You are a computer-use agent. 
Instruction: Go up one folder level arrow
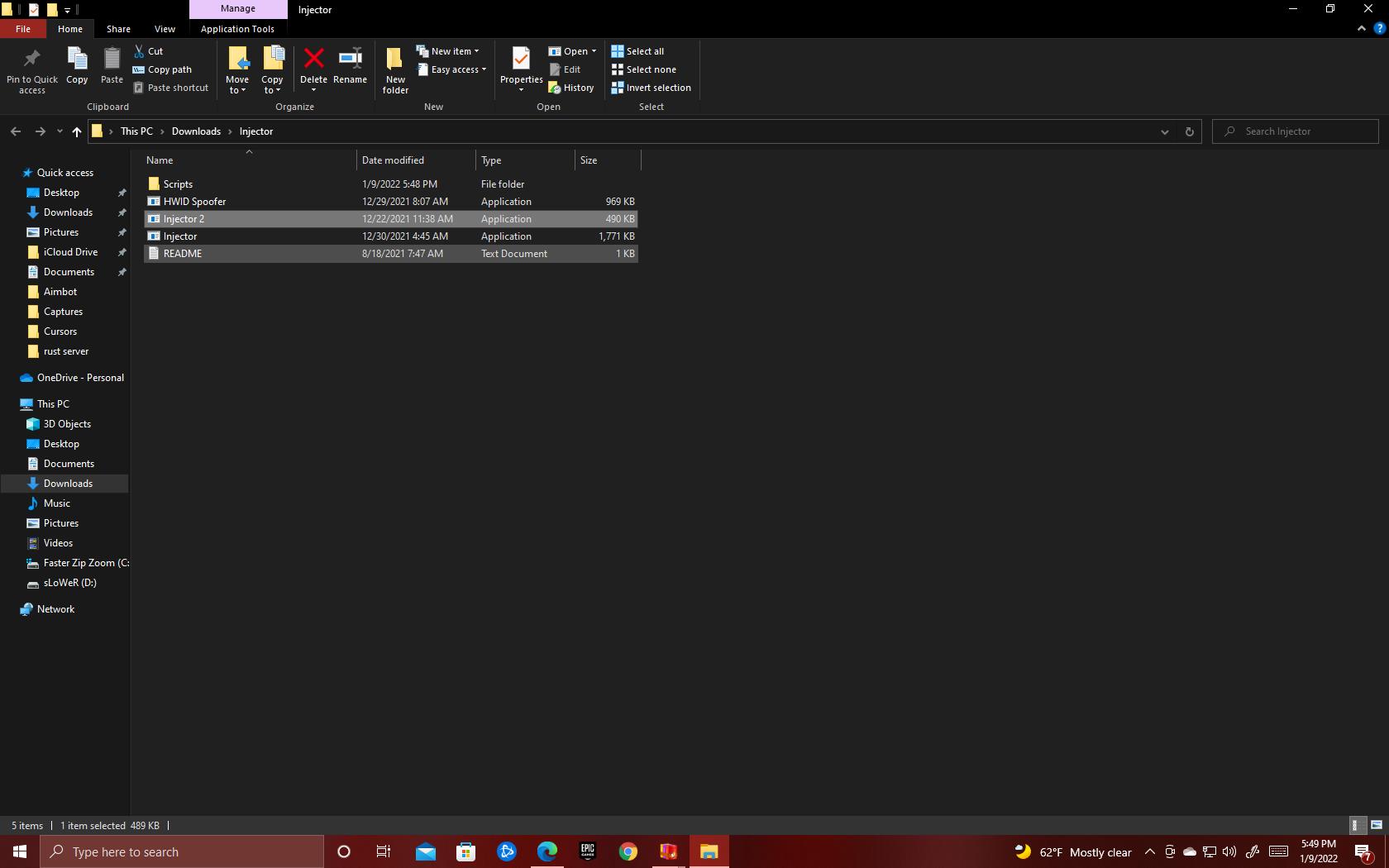[x=77, y=131]
